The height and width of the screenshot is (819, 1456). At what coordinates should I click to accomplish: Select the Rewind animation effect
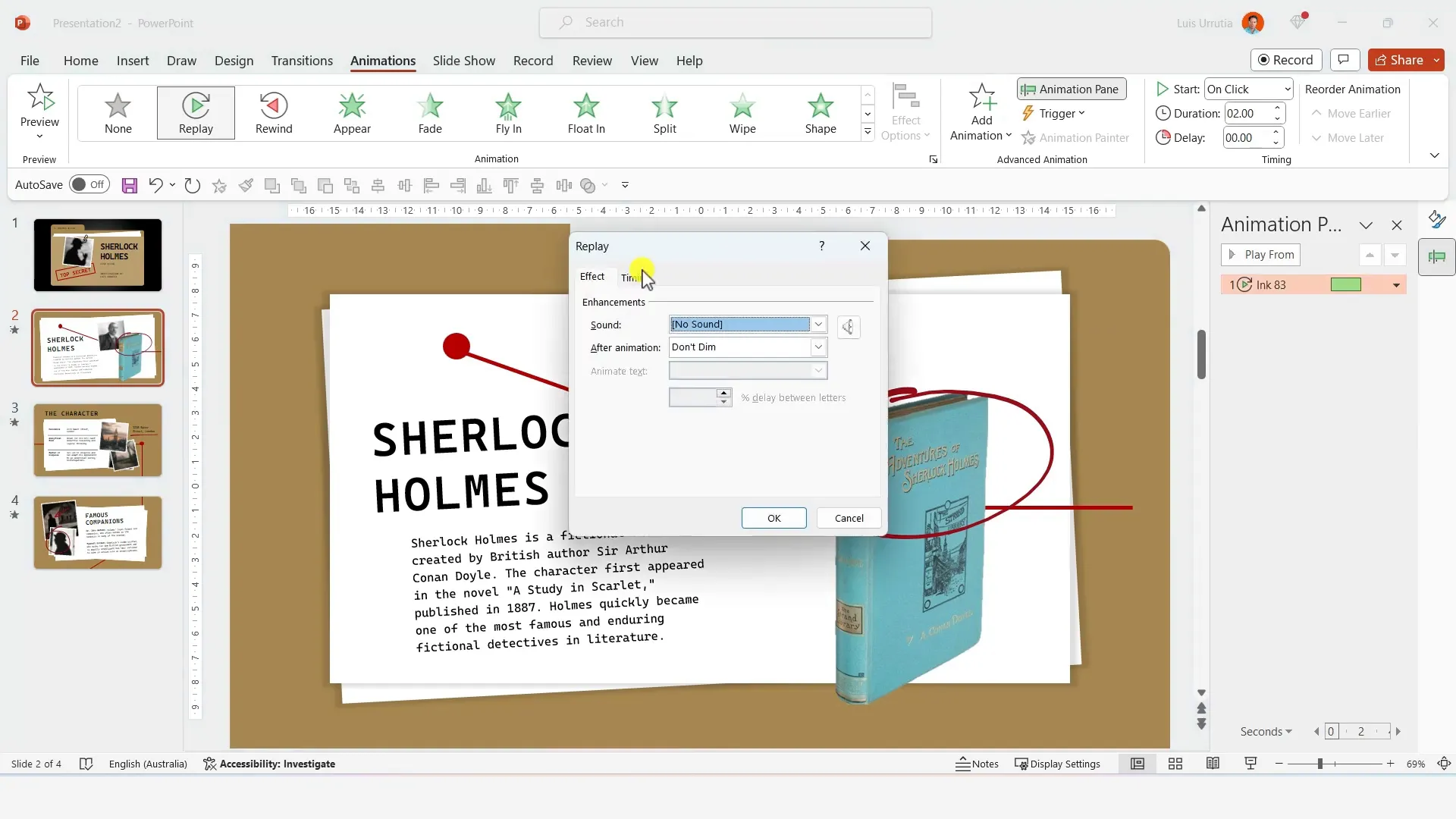pyautogui.click(x=274, y=113)
